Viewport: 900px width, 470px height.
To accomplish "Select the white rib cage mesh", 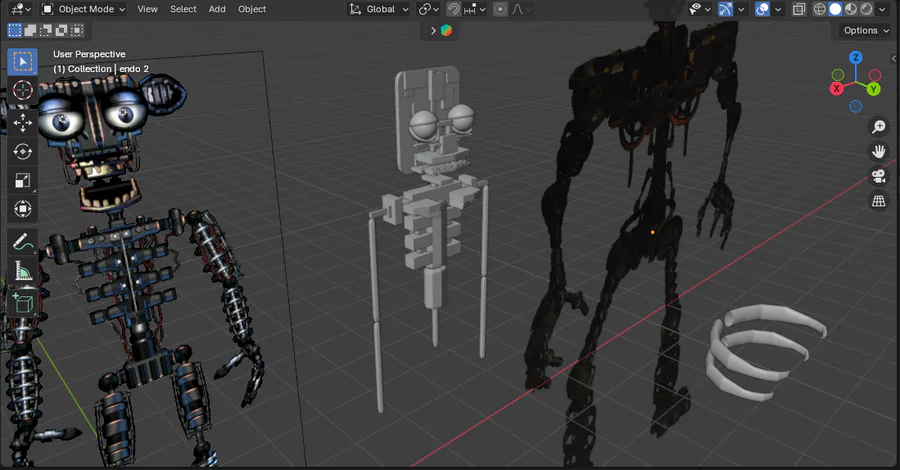I will point(765,350).
